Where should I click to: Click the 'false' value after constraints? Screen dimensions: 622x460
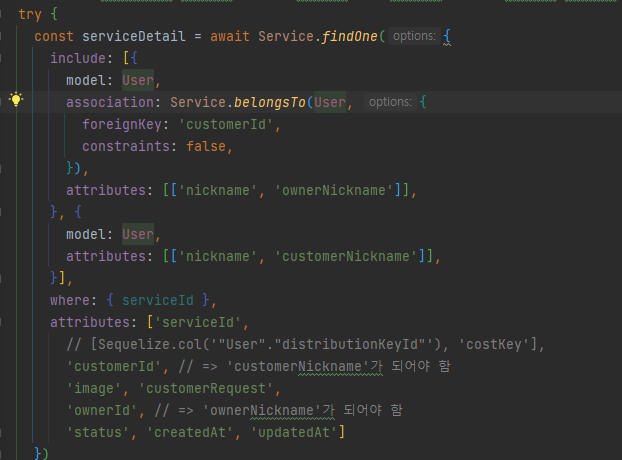pyautogui.click(x=206, y=146)
